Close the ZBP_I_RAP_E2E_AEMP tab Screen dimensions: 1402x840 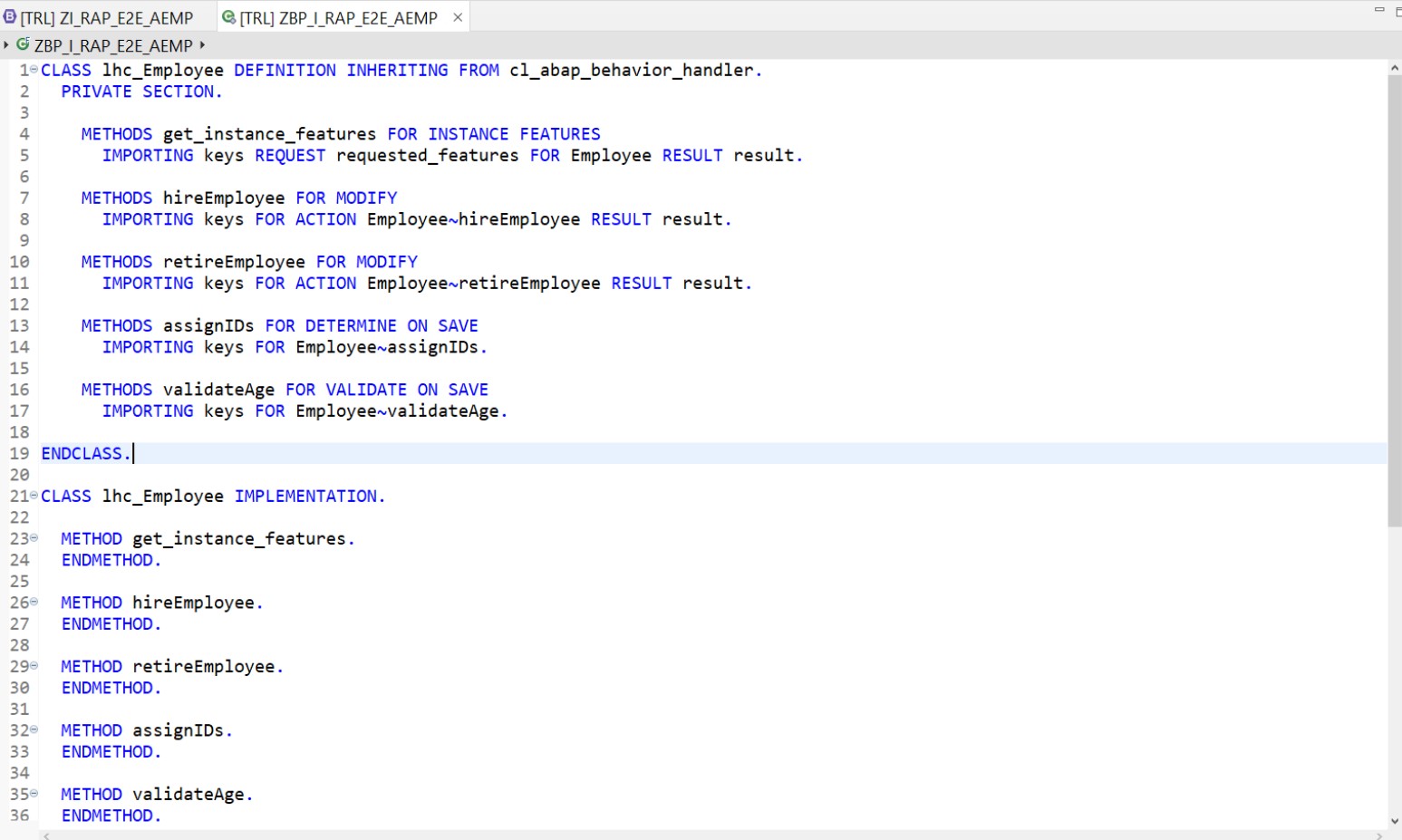(459, 16)
